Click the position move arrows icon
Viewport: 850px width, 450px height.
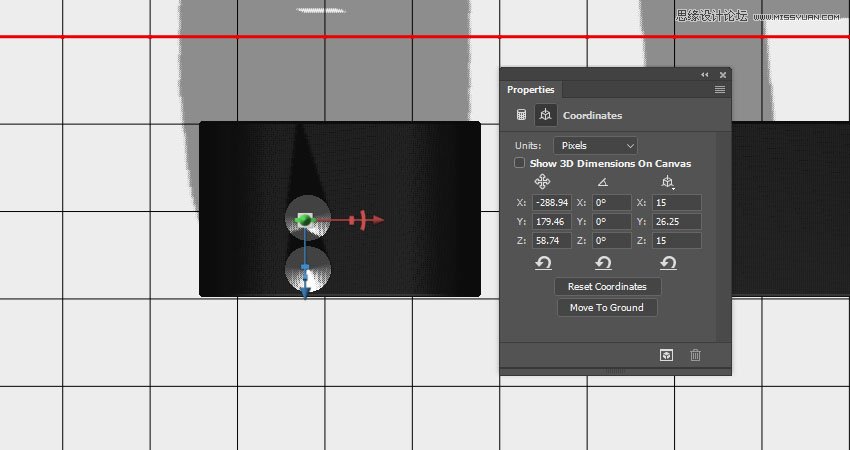[x=542, y=182]
